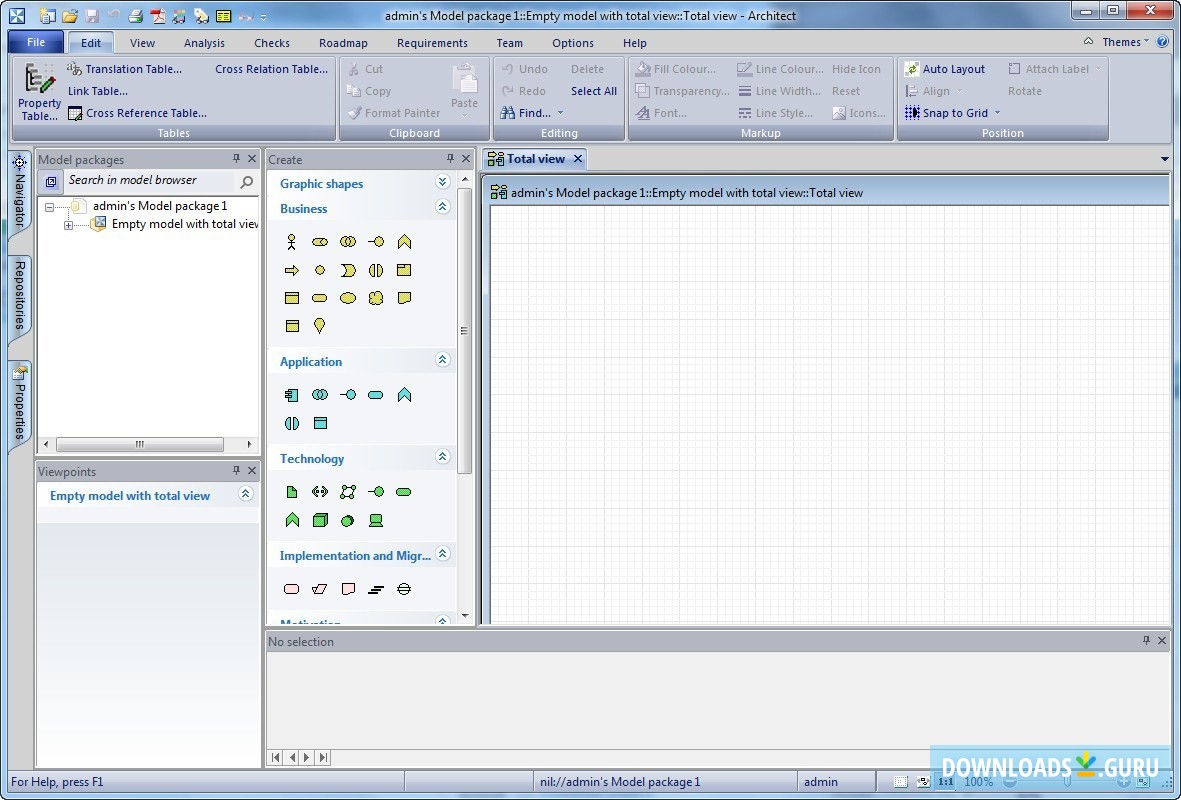Pin the Model packages panel
The image size is (1181, 800).
click(x=236, y=159)
